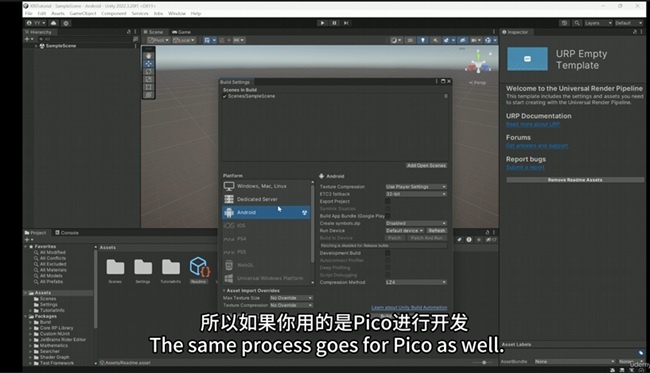Screen dimensions: 650x373
Task: Toggle Build App Bundle (Google Play) checkbox
Action: point(388,216)
